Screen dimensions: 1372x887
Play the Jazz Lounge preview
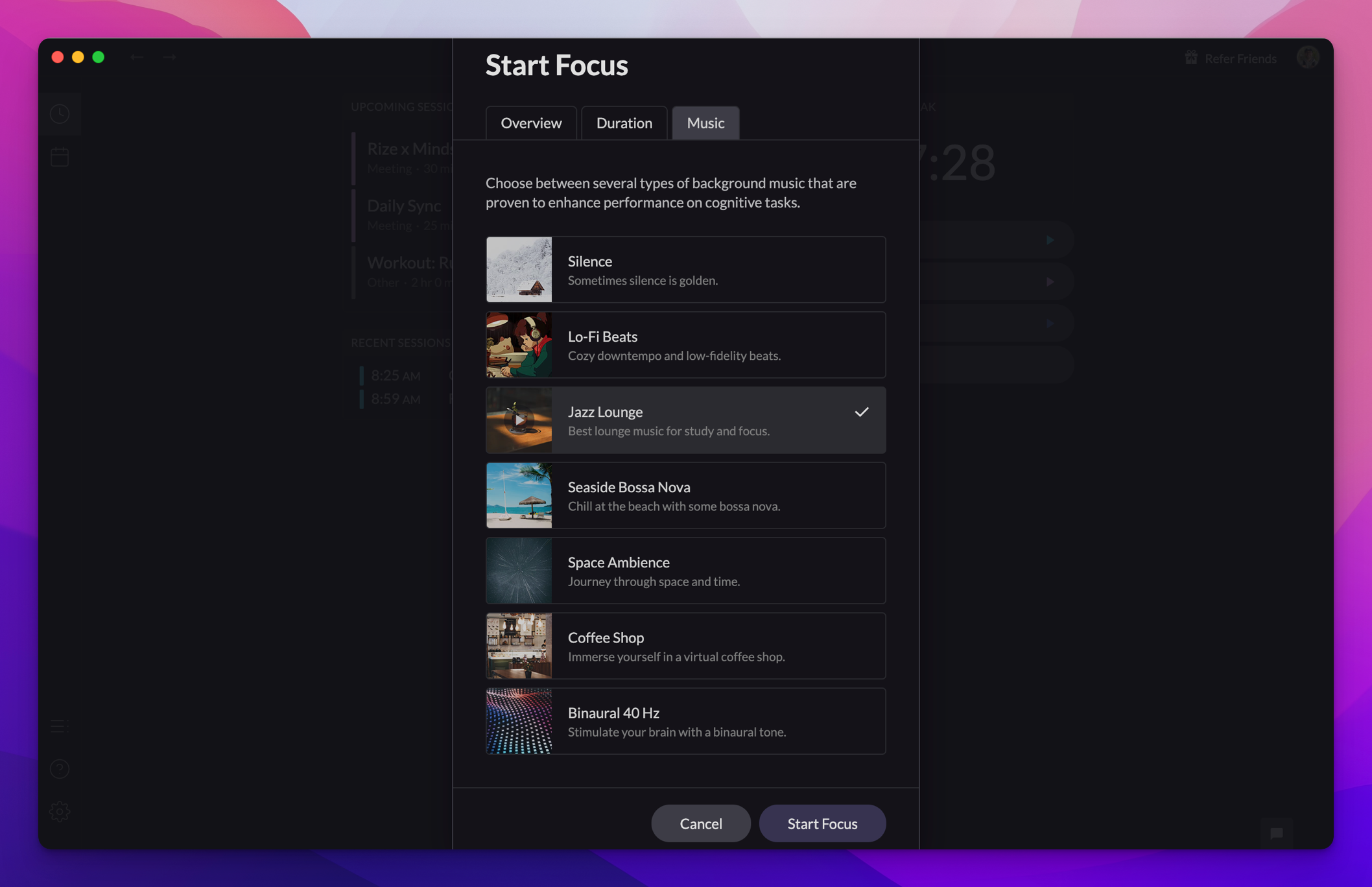pyautogui.click(x=519, y=420)
